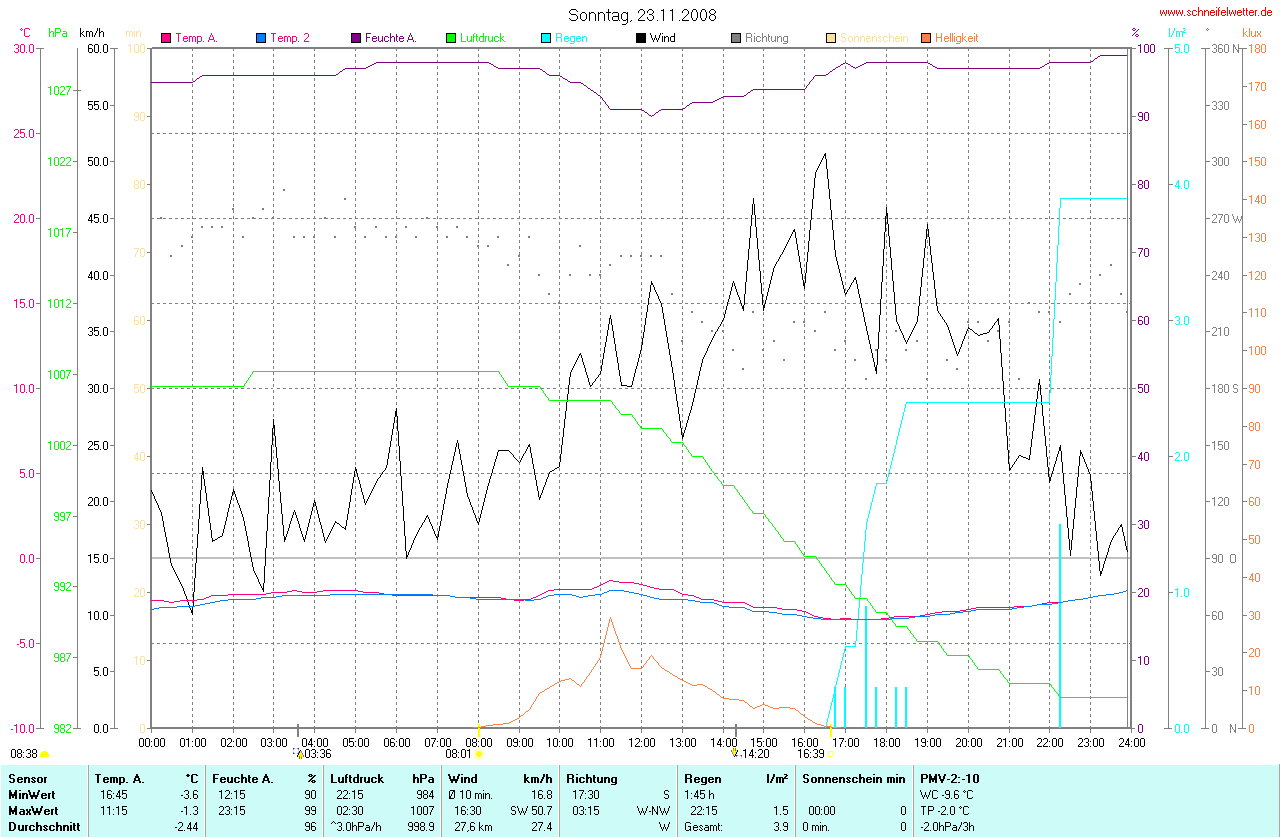Click the green Luftdruck legend swatch
1280x837 pixels.
(451, 38)
